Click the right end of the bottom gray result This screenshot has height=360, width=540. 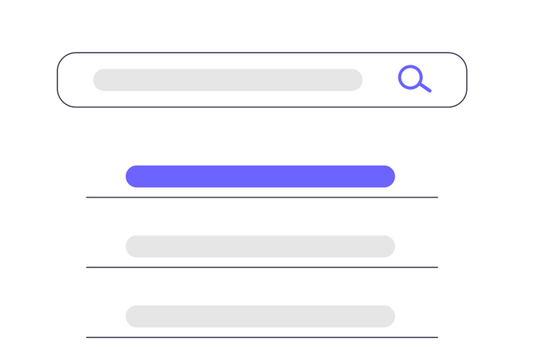[384, 316]
